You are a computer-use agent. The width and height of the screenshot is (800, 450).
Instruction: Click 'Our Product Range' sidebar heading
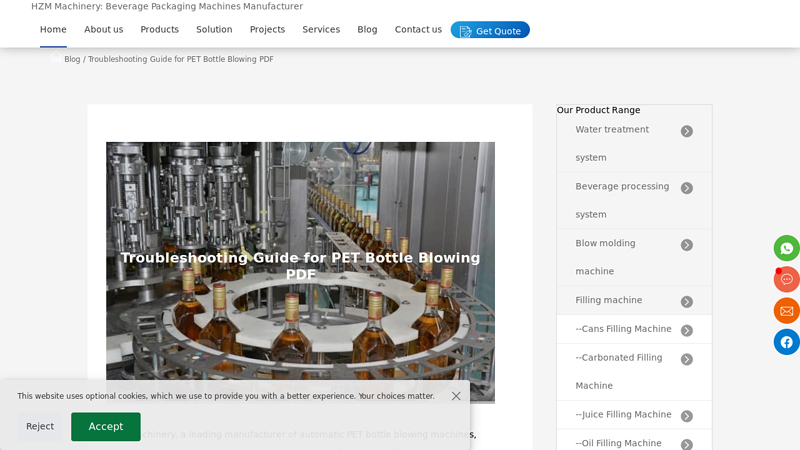coord(598,110)
